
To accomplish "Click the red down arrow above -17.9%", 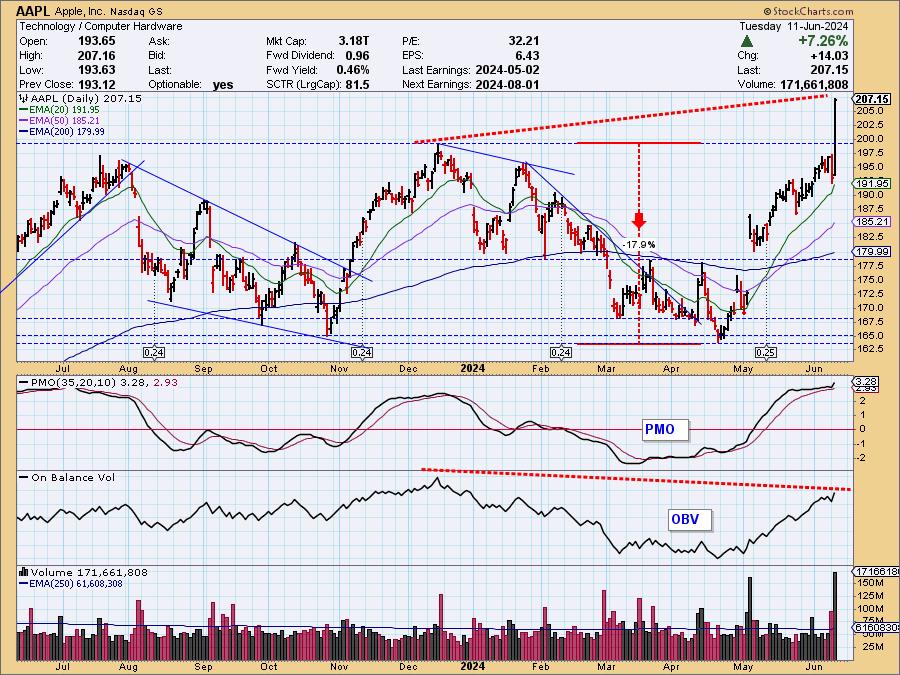I will coord(639,221).
